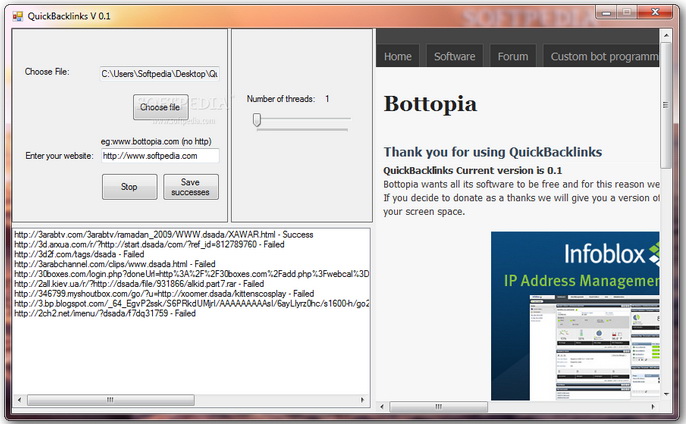This screenshot has height=424, width=686.
Task: Click the Thank you for using QuickBacklinks heading
Action: click(x=493, y=152)
